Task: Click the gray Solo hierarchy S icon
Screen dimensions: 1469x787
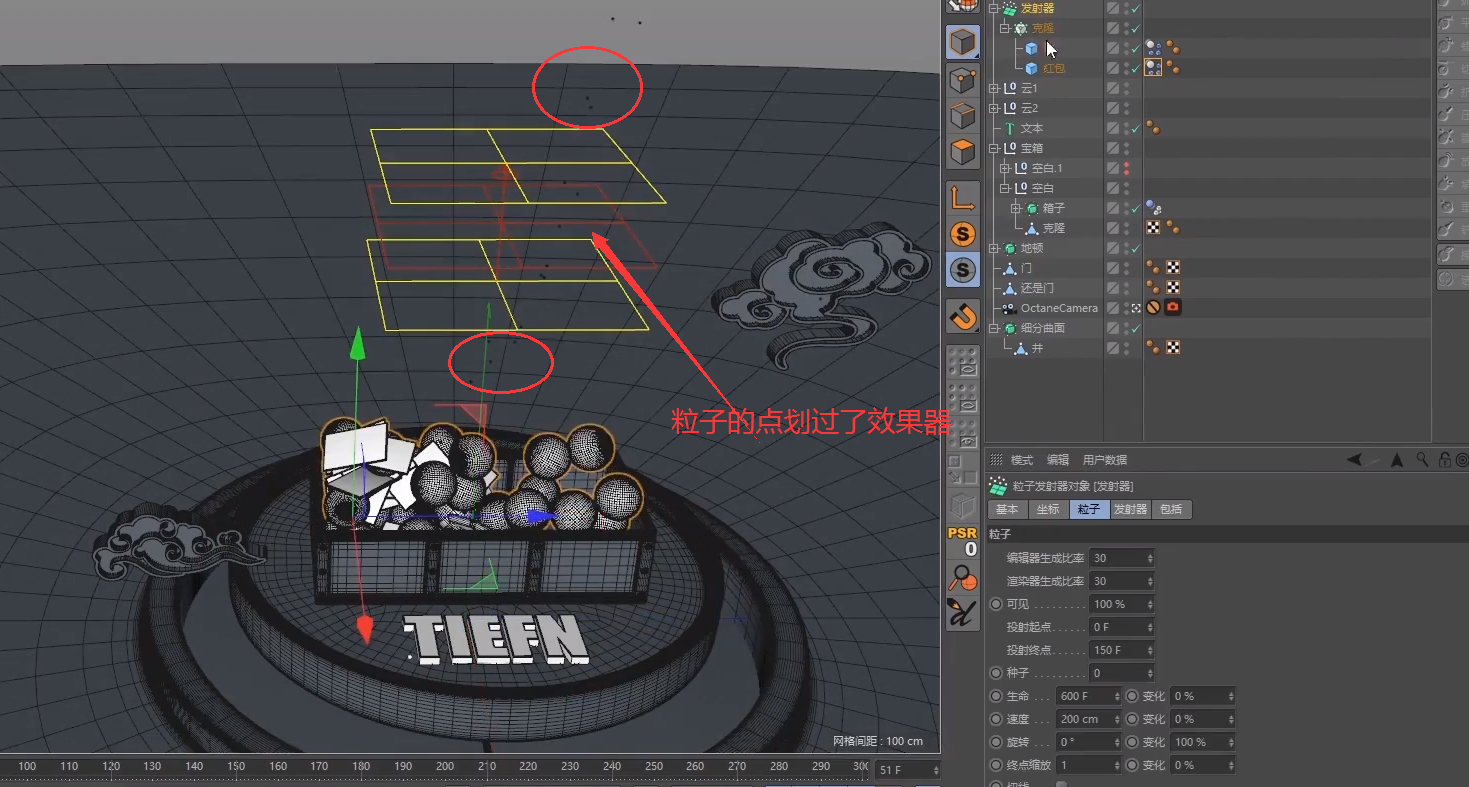Action: click(x=962, y=270)
